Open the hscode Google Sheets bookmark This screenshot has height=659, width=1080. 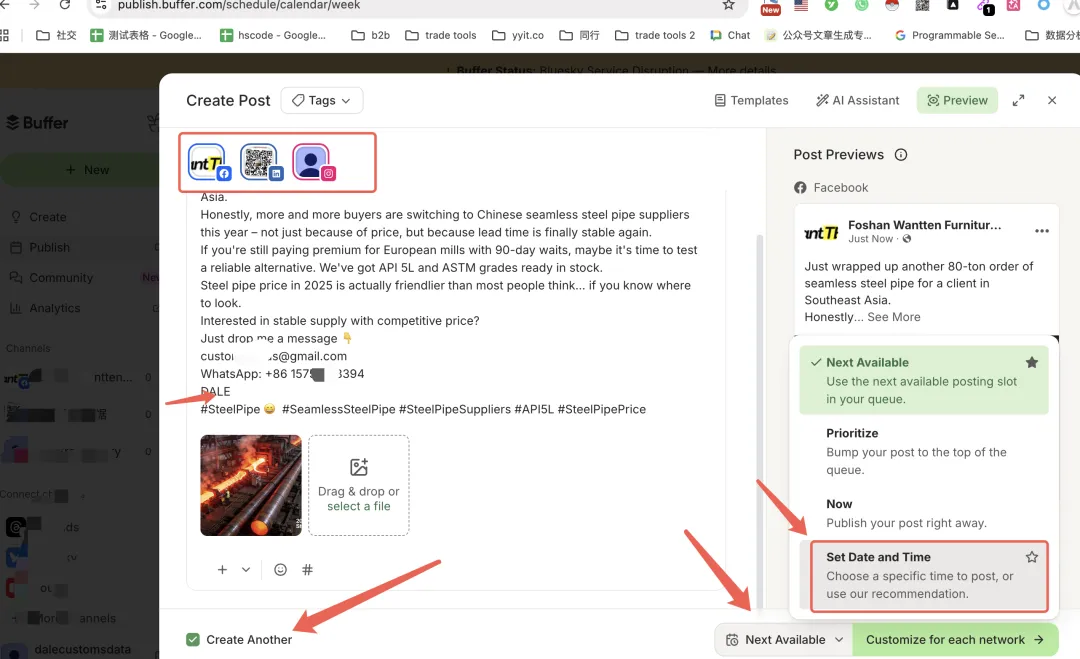tap(273, 35)
